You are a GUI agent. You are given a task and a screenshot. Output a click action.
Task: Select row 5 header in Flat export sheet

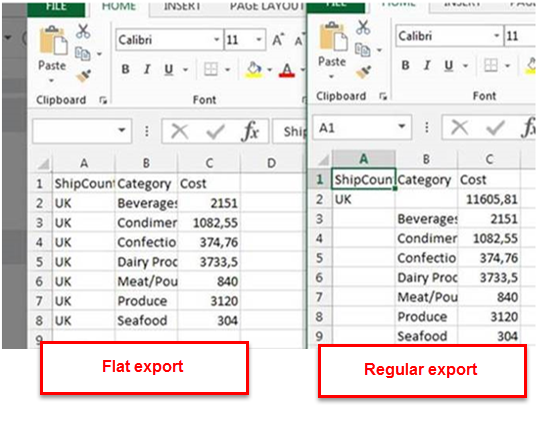[x=40, y=262]
